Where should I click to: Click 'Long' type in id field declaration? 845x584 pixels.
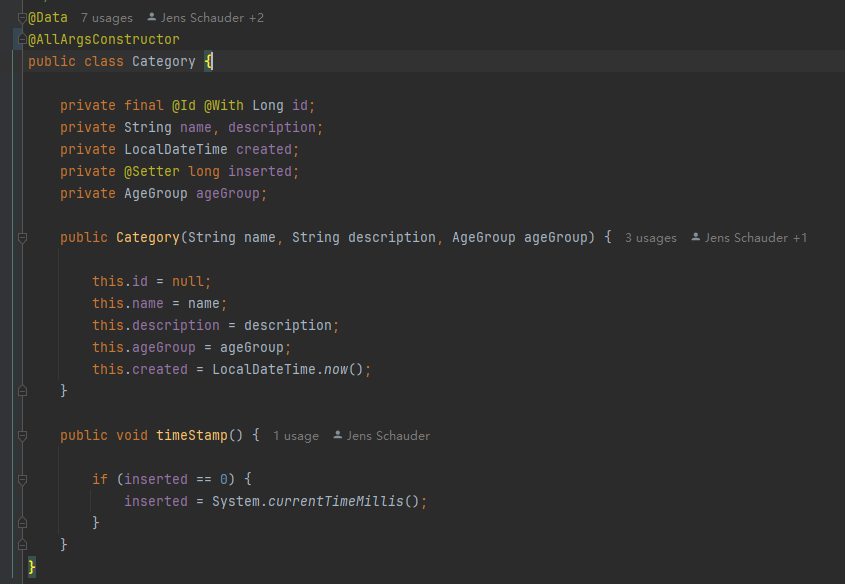(268, 105)
